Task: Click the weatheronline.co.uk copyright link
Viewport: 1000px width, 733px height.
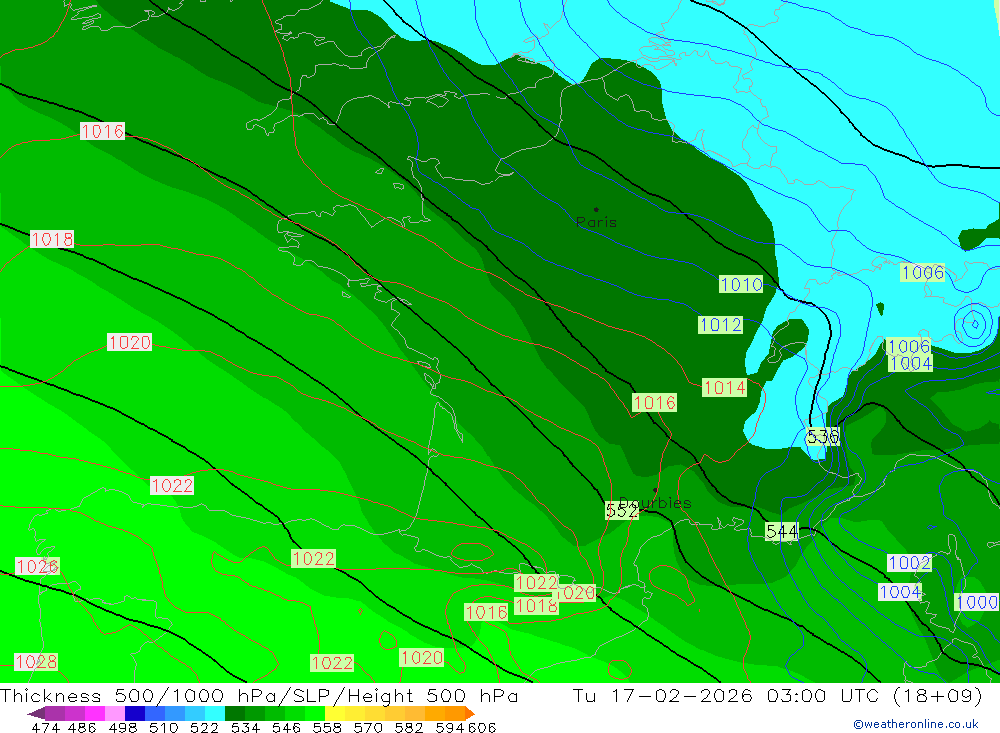Action: 916,724
